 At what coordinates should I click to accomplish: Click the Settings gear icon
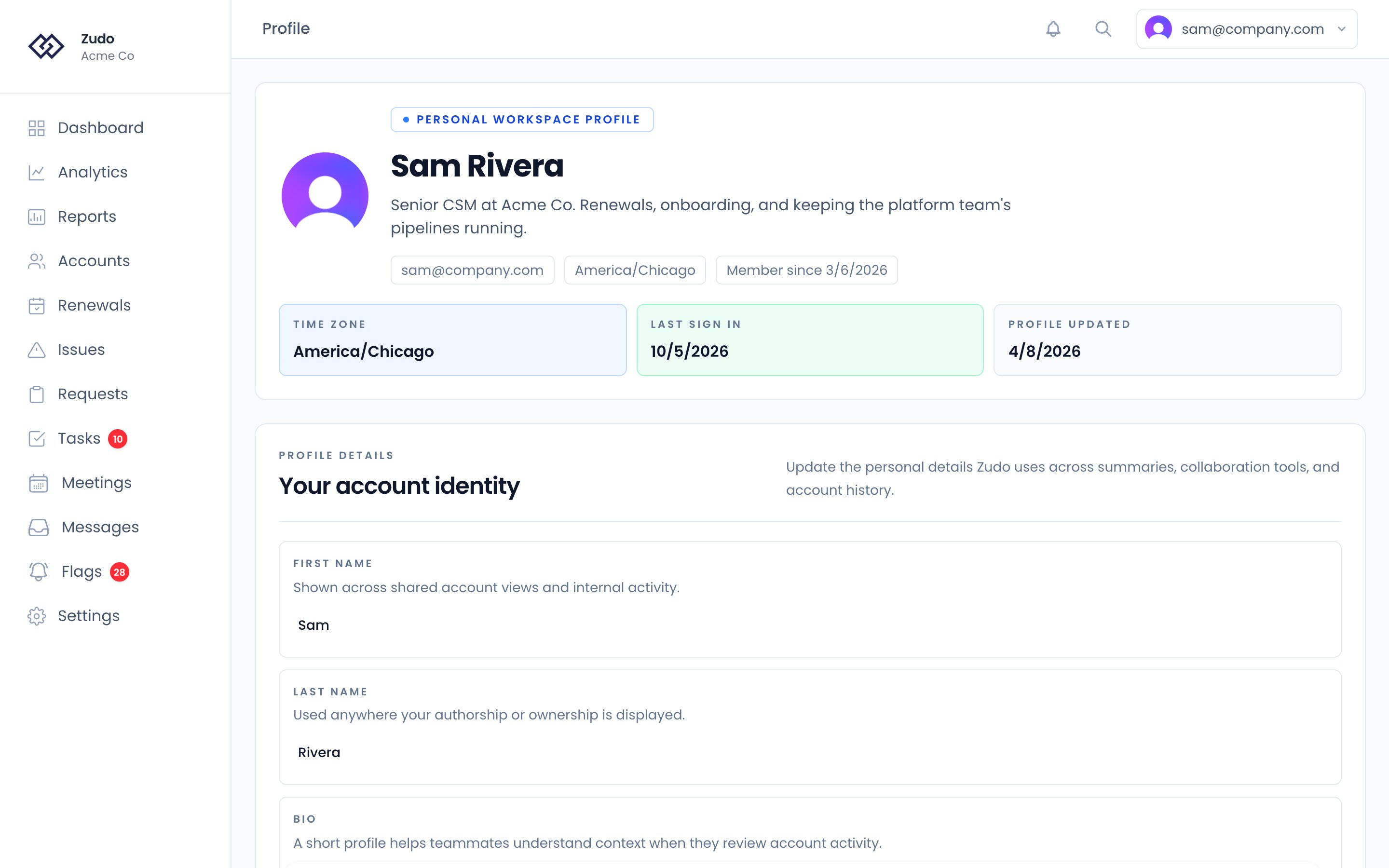click(37, 616)
